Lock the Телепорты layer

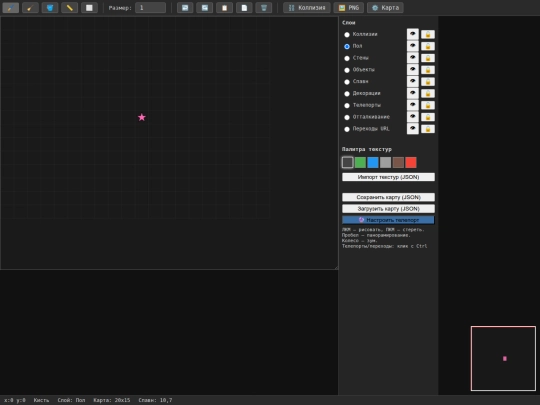[x=428, y=105]
